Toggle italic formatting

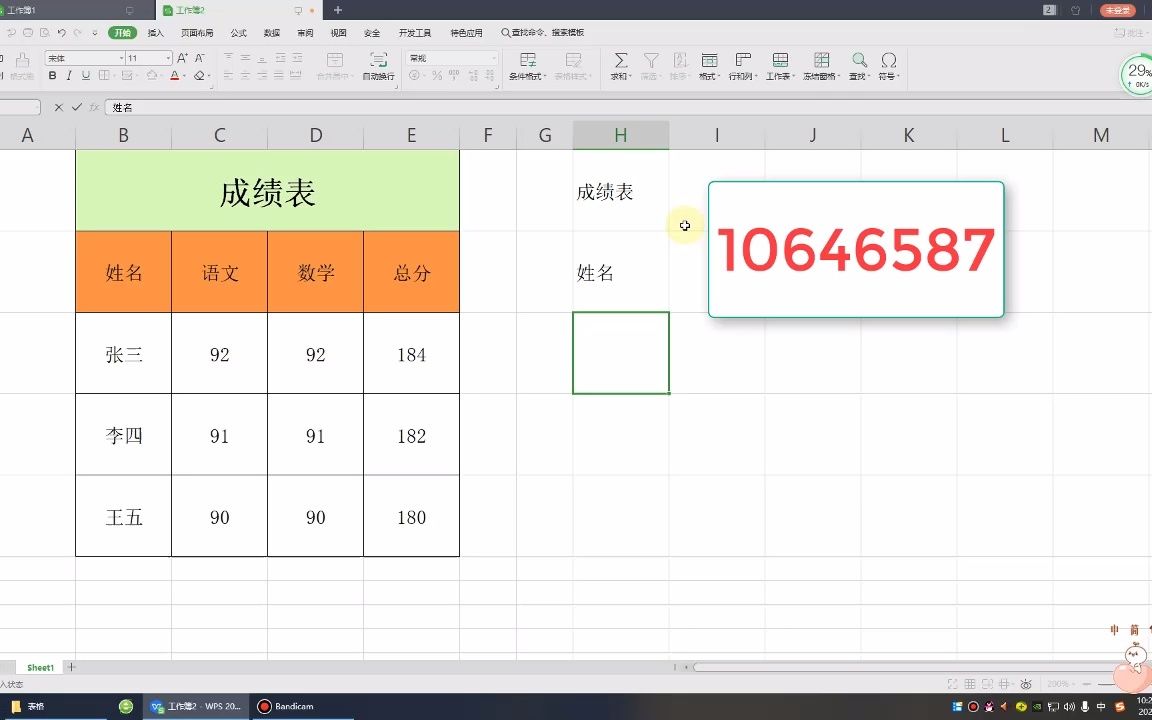[69, 73]
